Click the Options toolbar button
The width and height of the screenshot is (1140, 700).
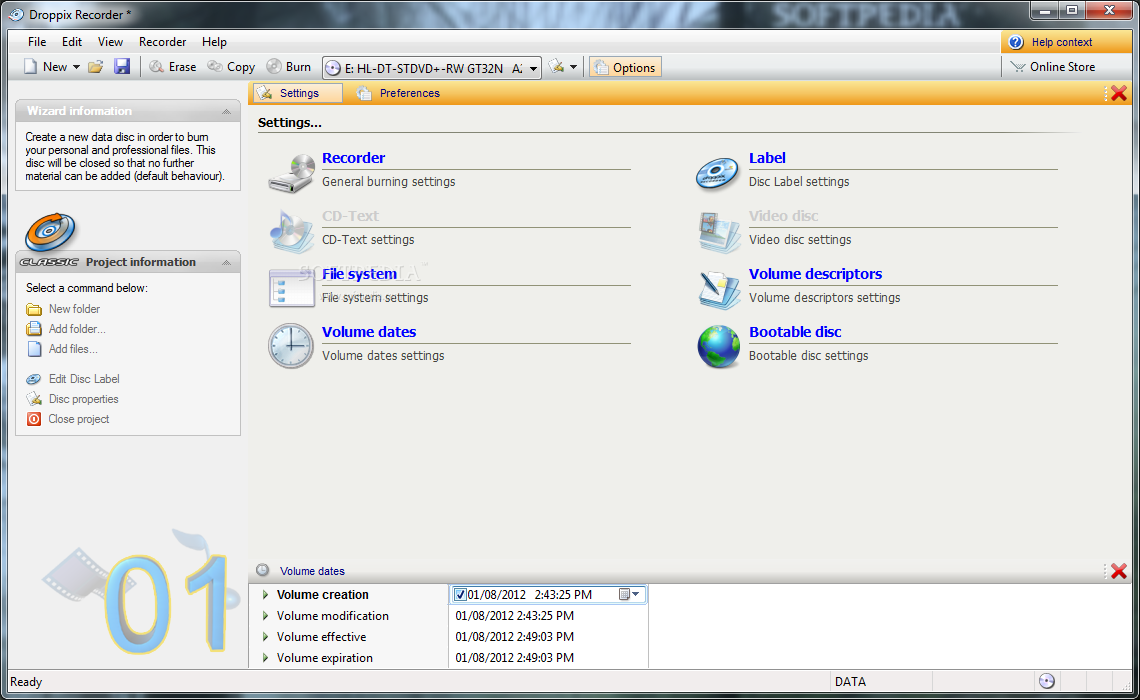tap(625, 68)
